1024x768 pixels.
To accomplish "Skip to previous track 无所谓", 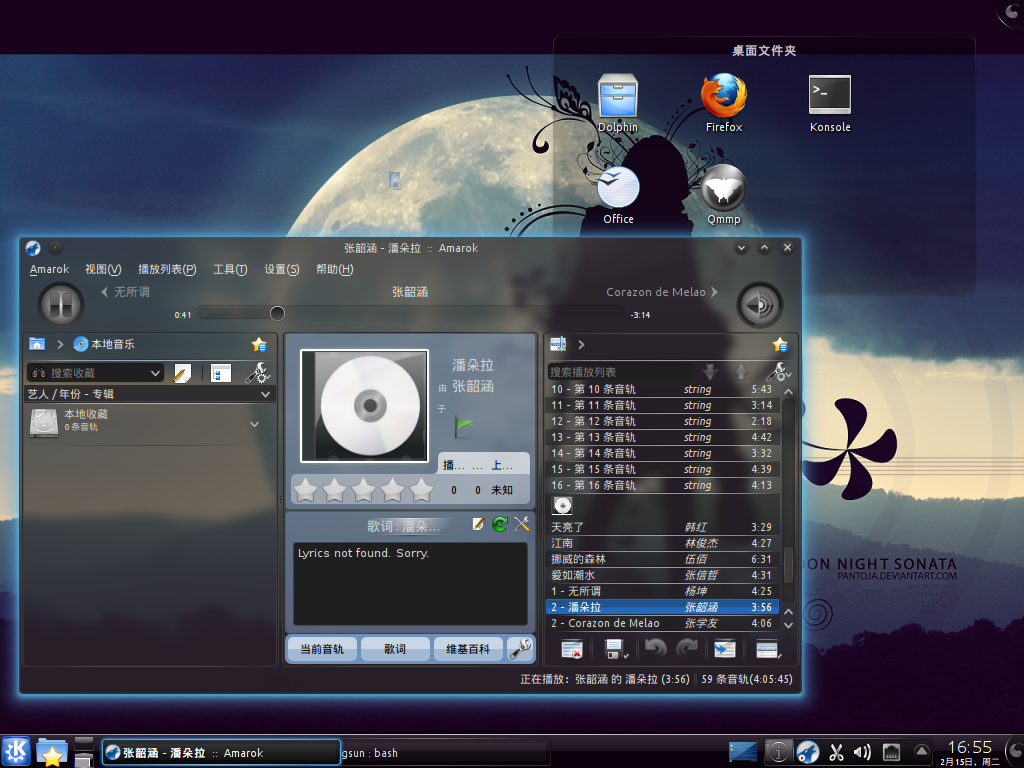I will point(125,292).
